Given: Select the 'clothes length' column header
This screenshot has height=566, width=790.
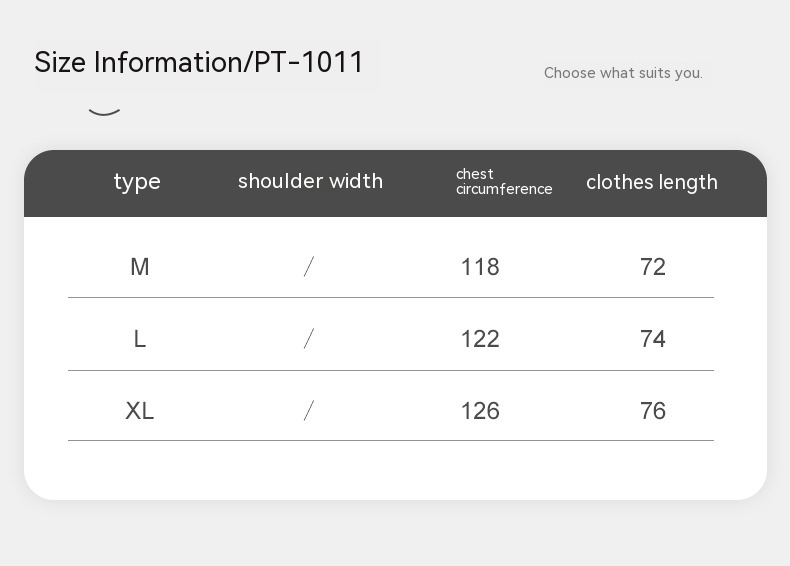Looking at the screenshot, I should tap(652, 182).
